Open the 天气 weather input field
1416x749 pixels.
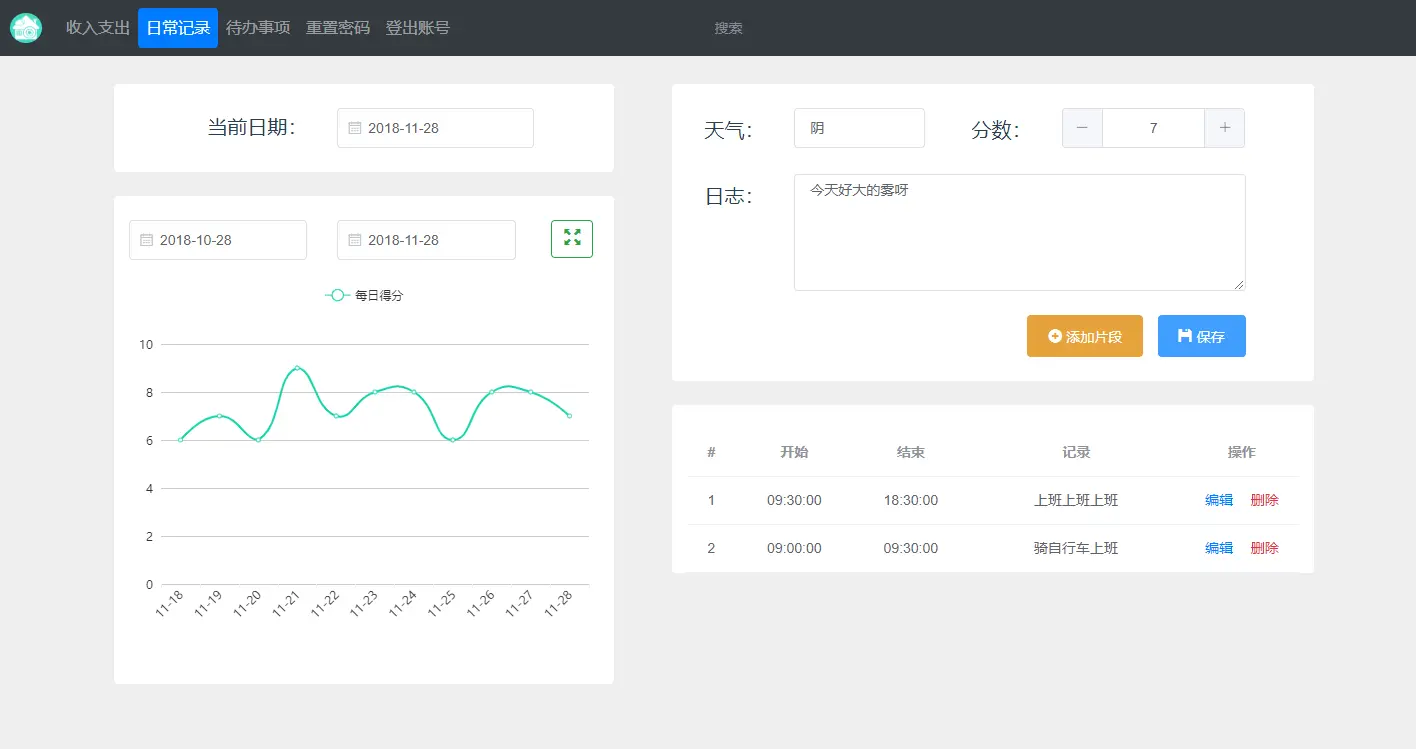859,128
